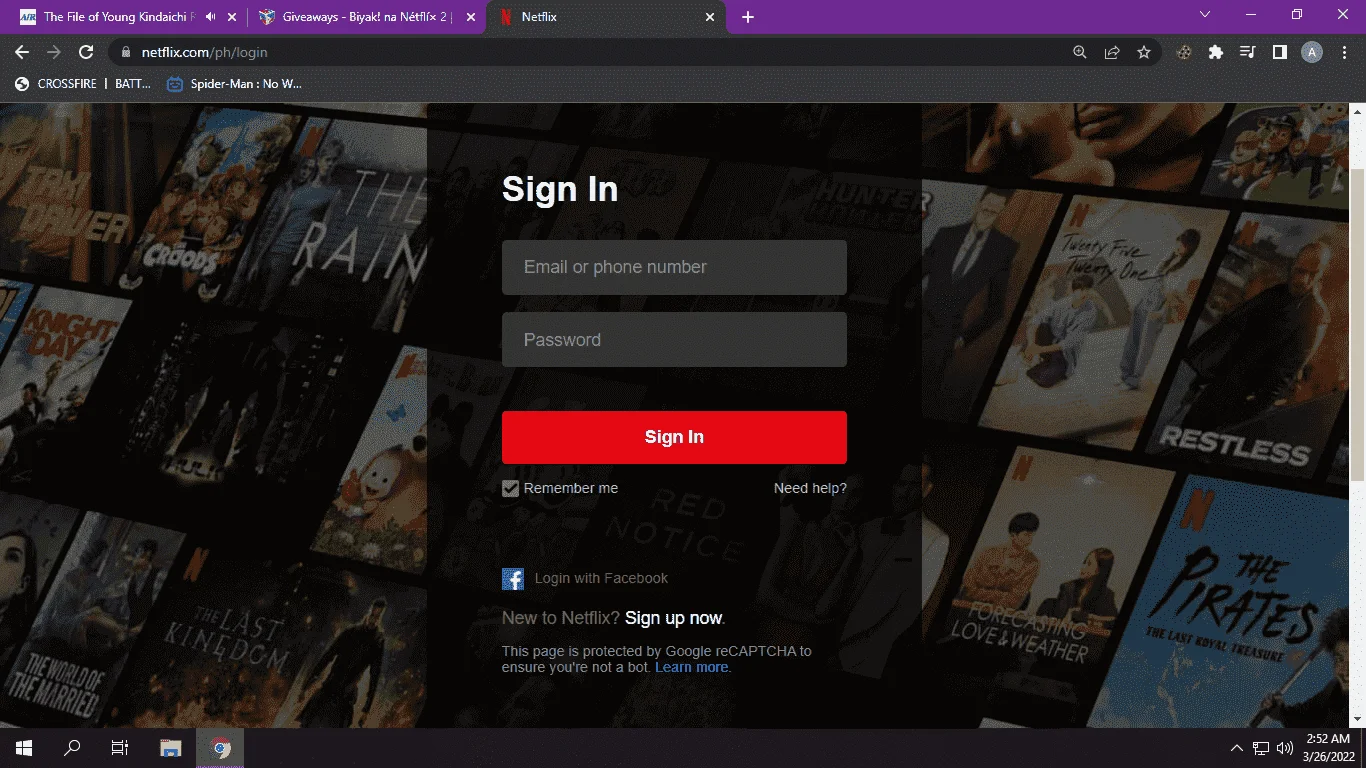Open the media control playlist icon

pos(1248,52)
